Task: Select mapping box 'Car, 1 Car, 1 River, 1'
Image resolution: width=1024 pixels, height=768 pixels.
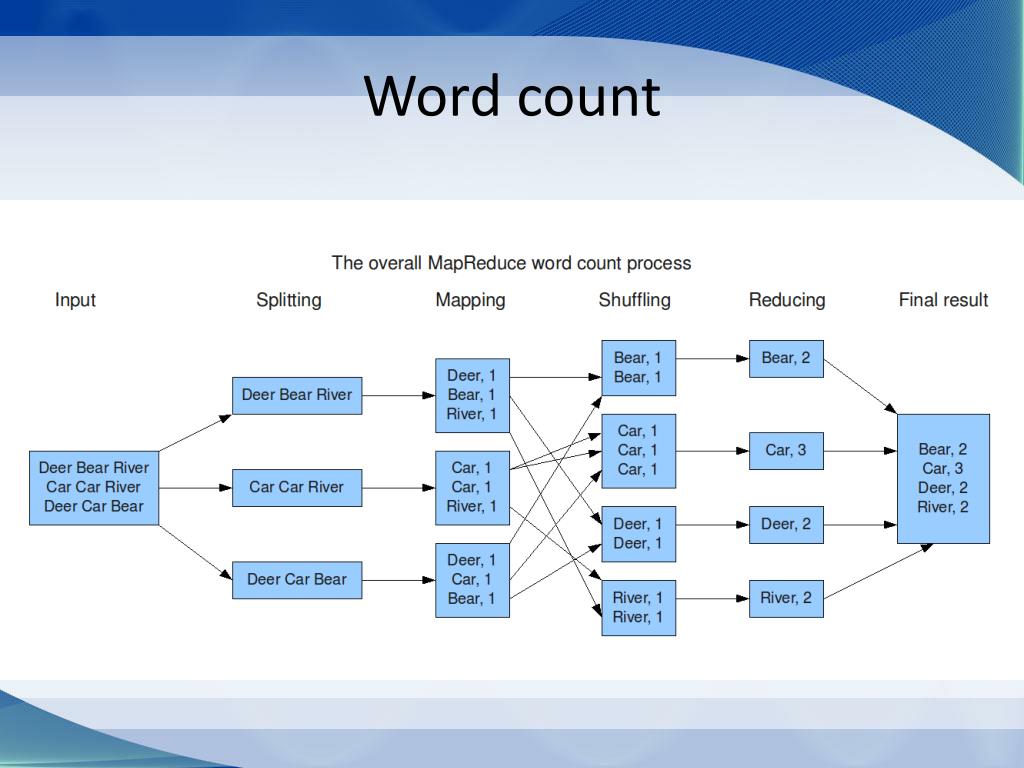Action: click(472, 488)
